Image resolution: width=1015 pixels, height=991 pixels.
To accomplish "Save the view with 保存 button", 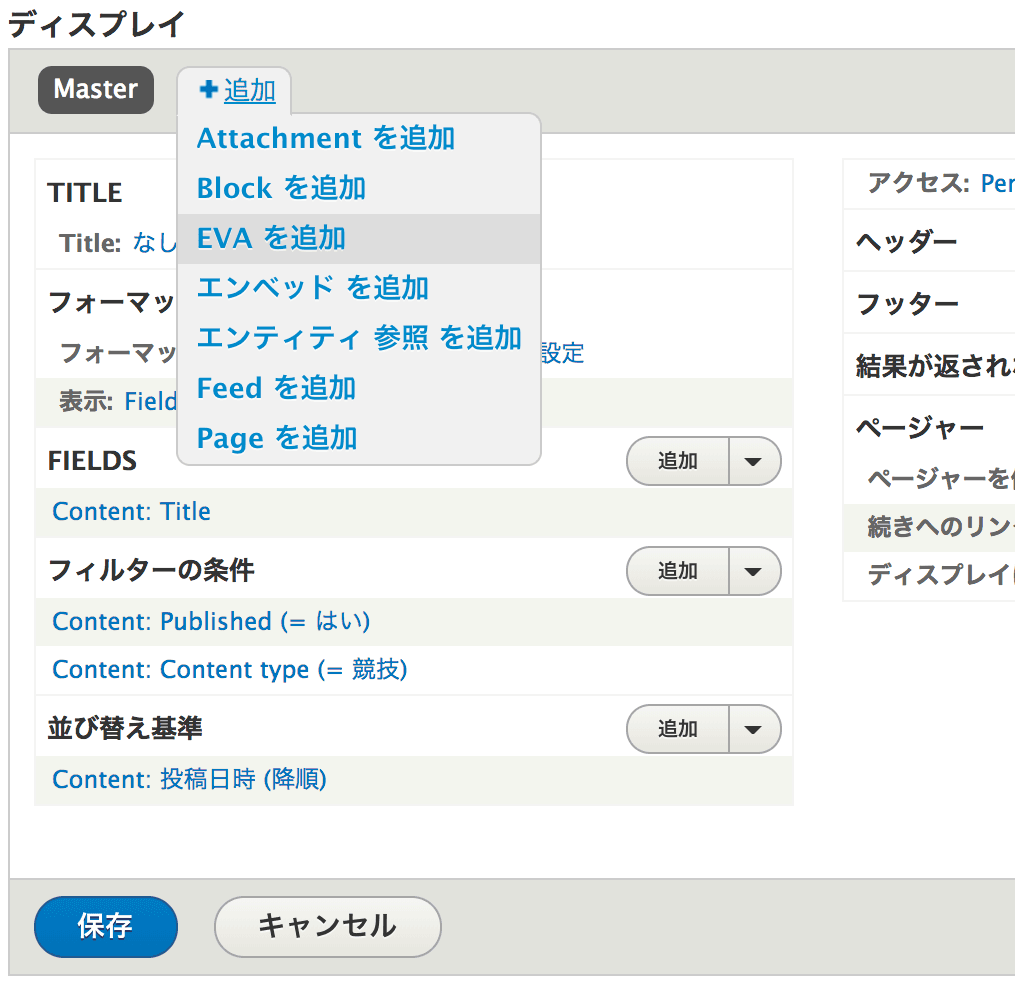I will point(105,926).
